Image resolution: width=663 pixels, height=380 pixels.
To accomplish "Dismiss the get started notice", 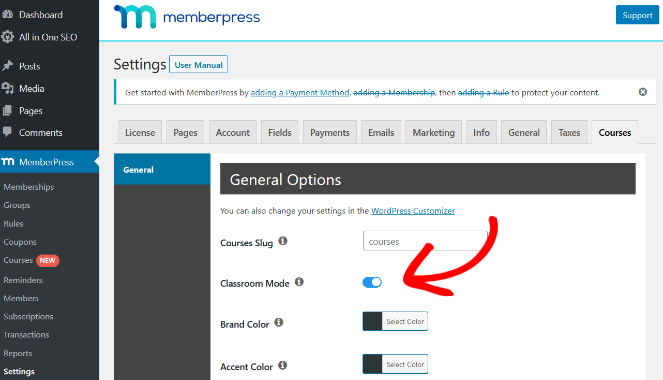I will click(643, 92).
